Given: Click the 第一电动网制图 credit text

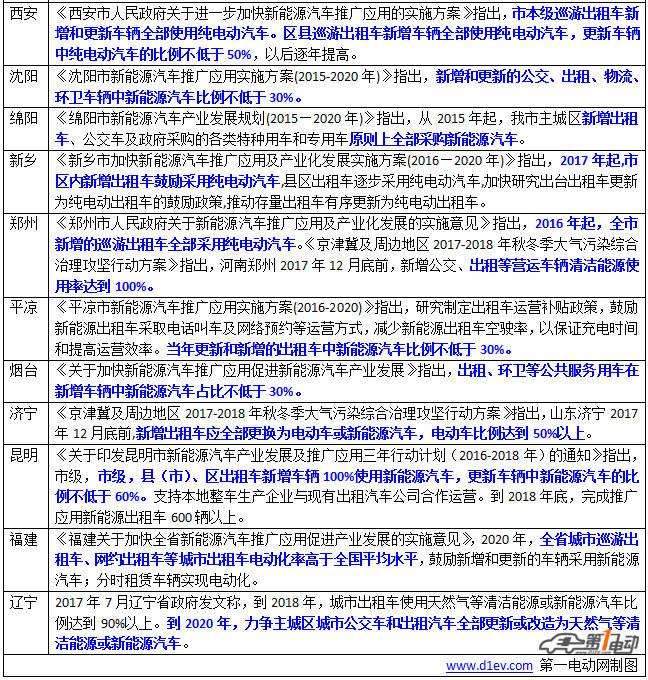Looking at the screenshot, I should (x=589, y=665).
